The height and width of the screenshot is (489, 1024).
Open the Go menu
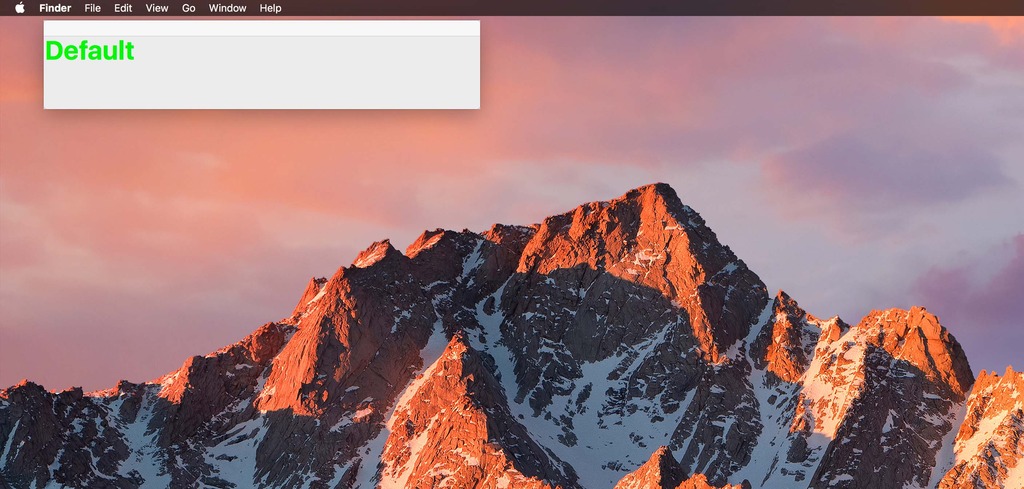[x=189, y=8]
